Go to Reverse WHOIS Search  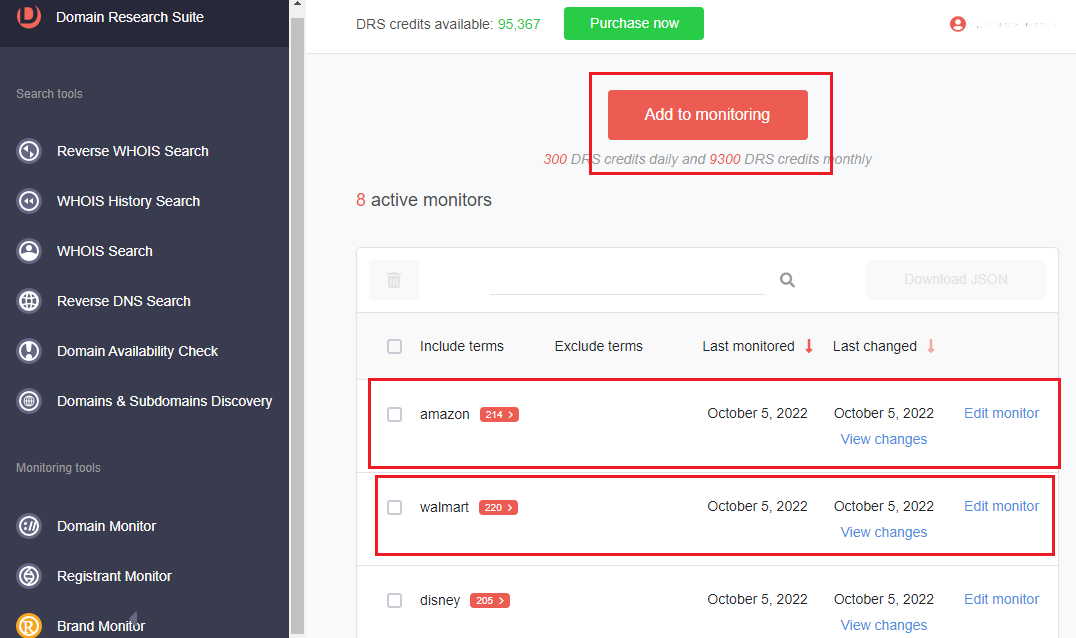132,151
